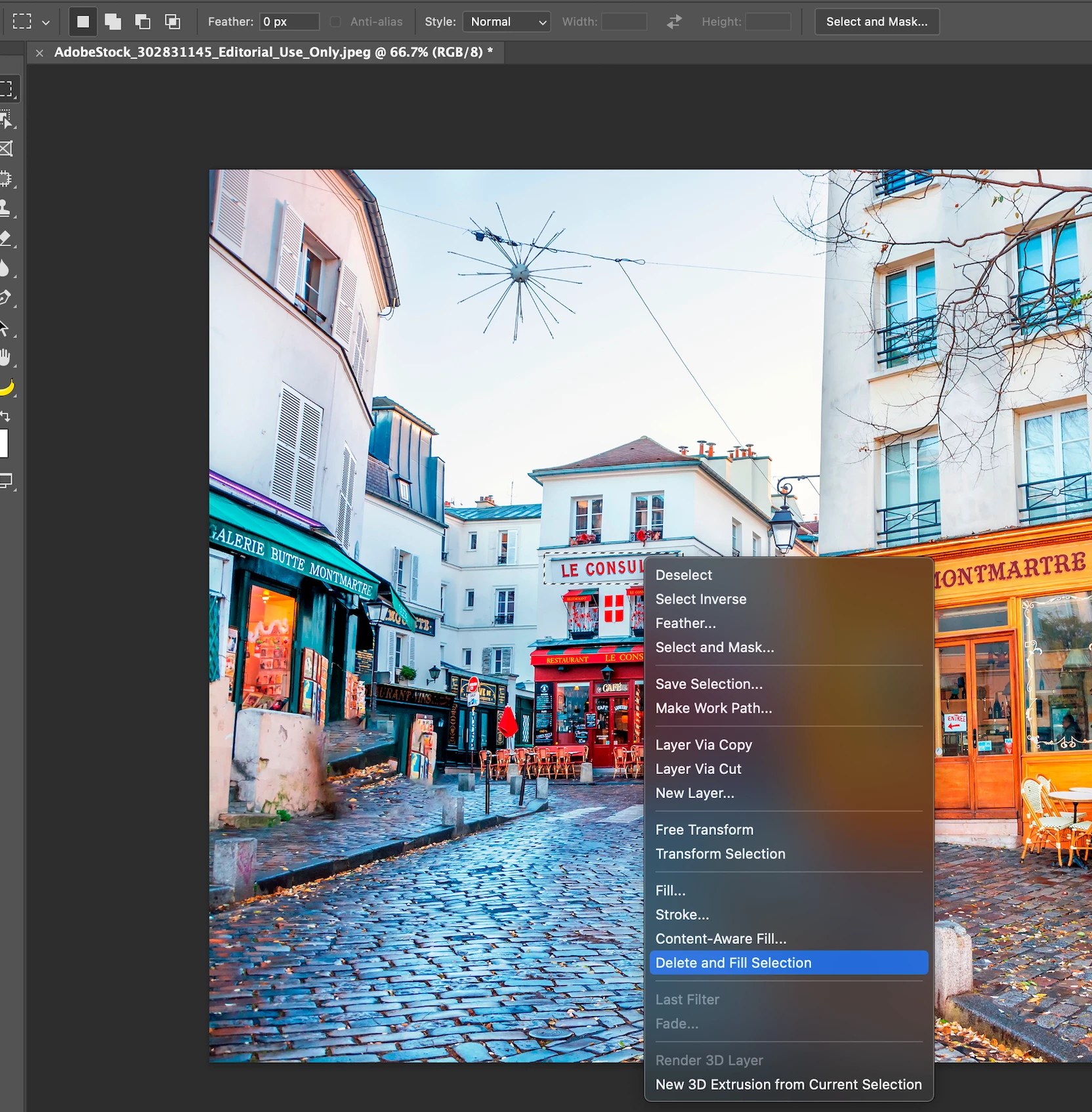This screenshot has width=1092, height=1112.
Task: Open the white foreground color swatch
Action: (4, 443)
